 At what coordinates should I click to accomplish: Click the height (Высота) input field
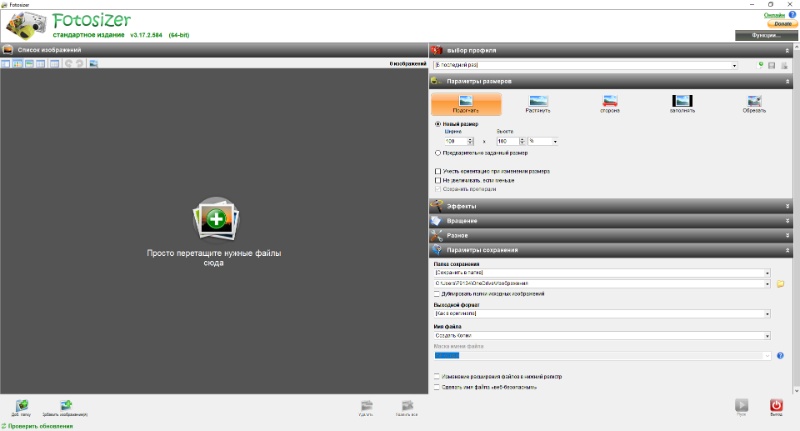[508, 141]
